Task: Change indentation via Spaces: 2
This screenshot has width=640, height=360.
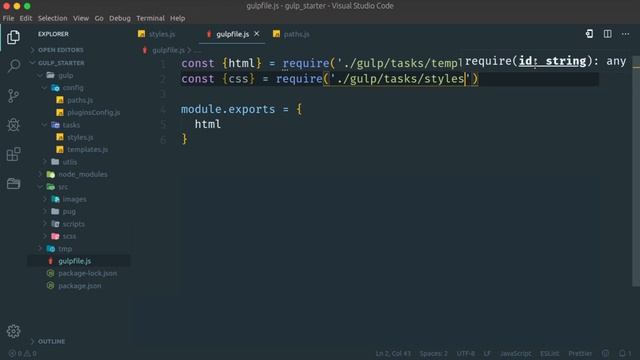Action: pyautogui.click(x=433, y=353)
